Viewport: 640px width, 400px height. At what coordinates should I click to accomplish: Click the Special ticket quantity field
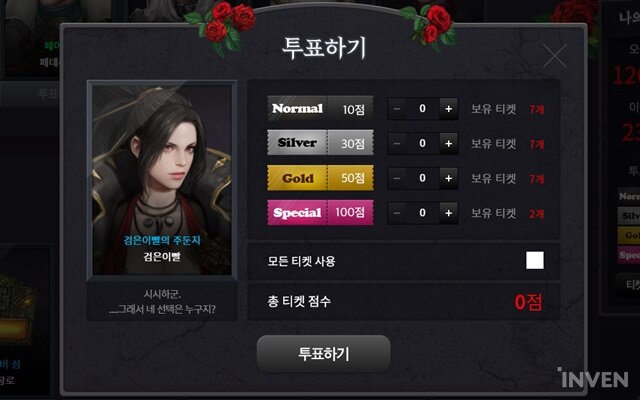pos(422,213)
